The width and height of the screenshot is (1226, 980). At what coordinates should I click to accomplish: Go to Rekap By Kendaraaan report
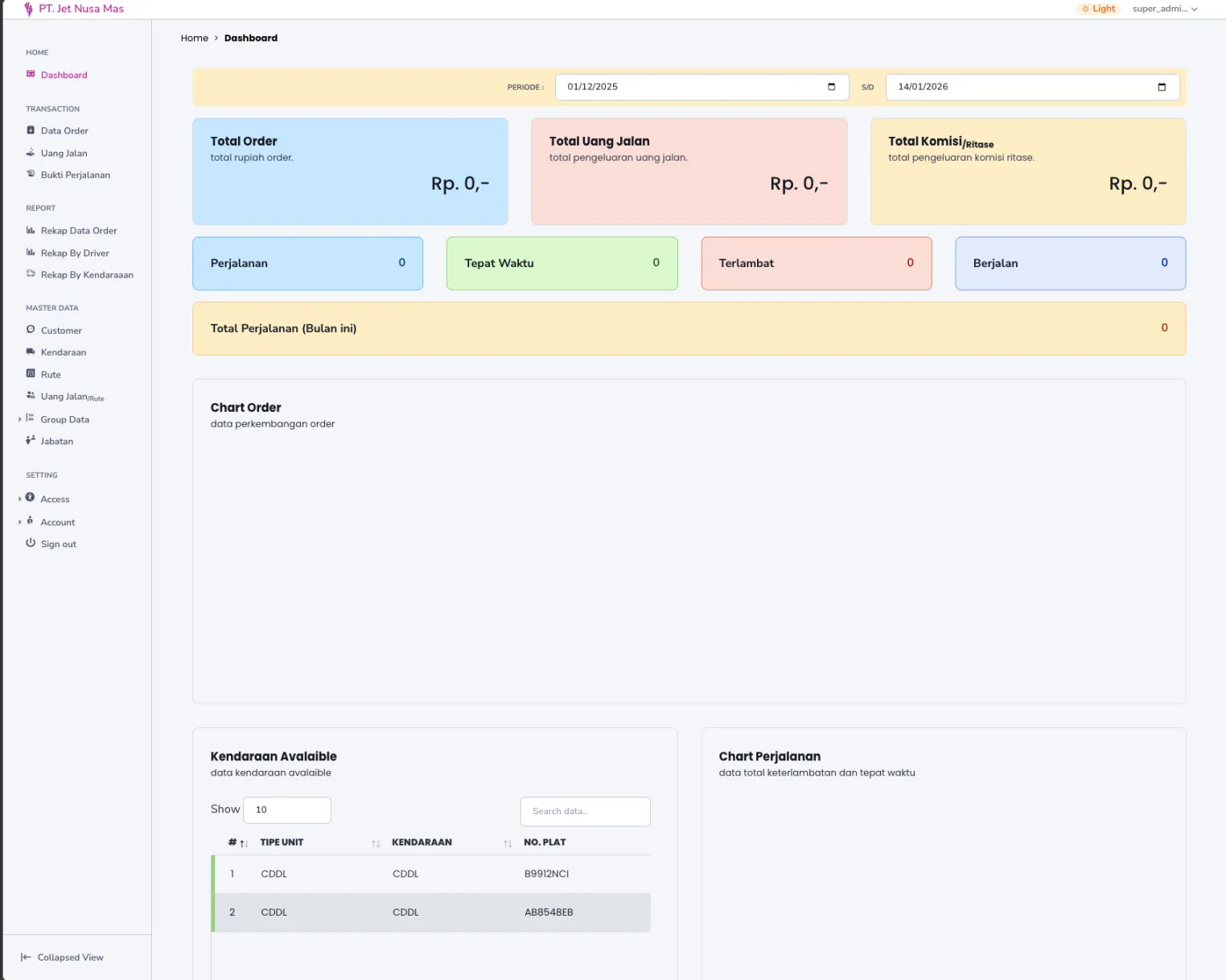[87, 274]
